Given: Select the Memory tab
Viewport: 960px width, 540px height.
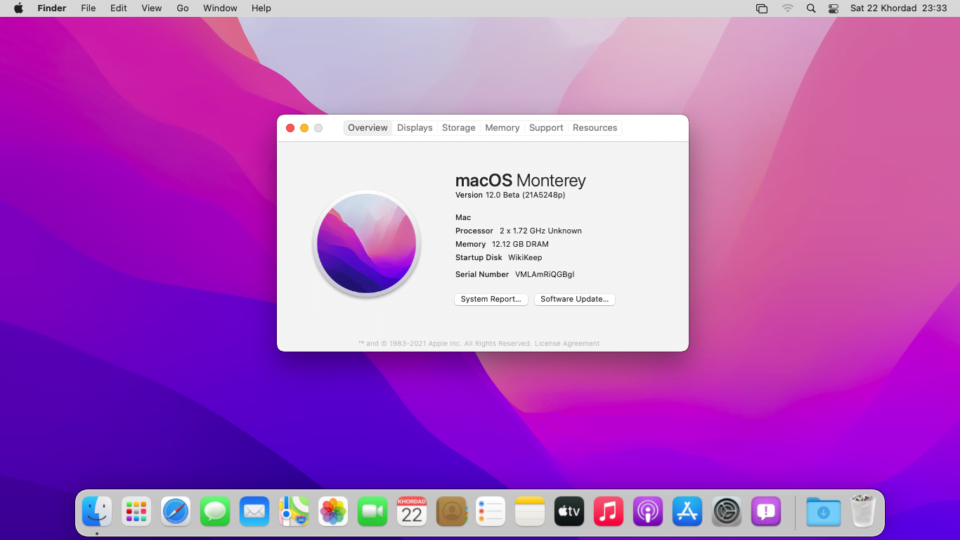Looking at the screenshot, I should click(x=502, y=128).
